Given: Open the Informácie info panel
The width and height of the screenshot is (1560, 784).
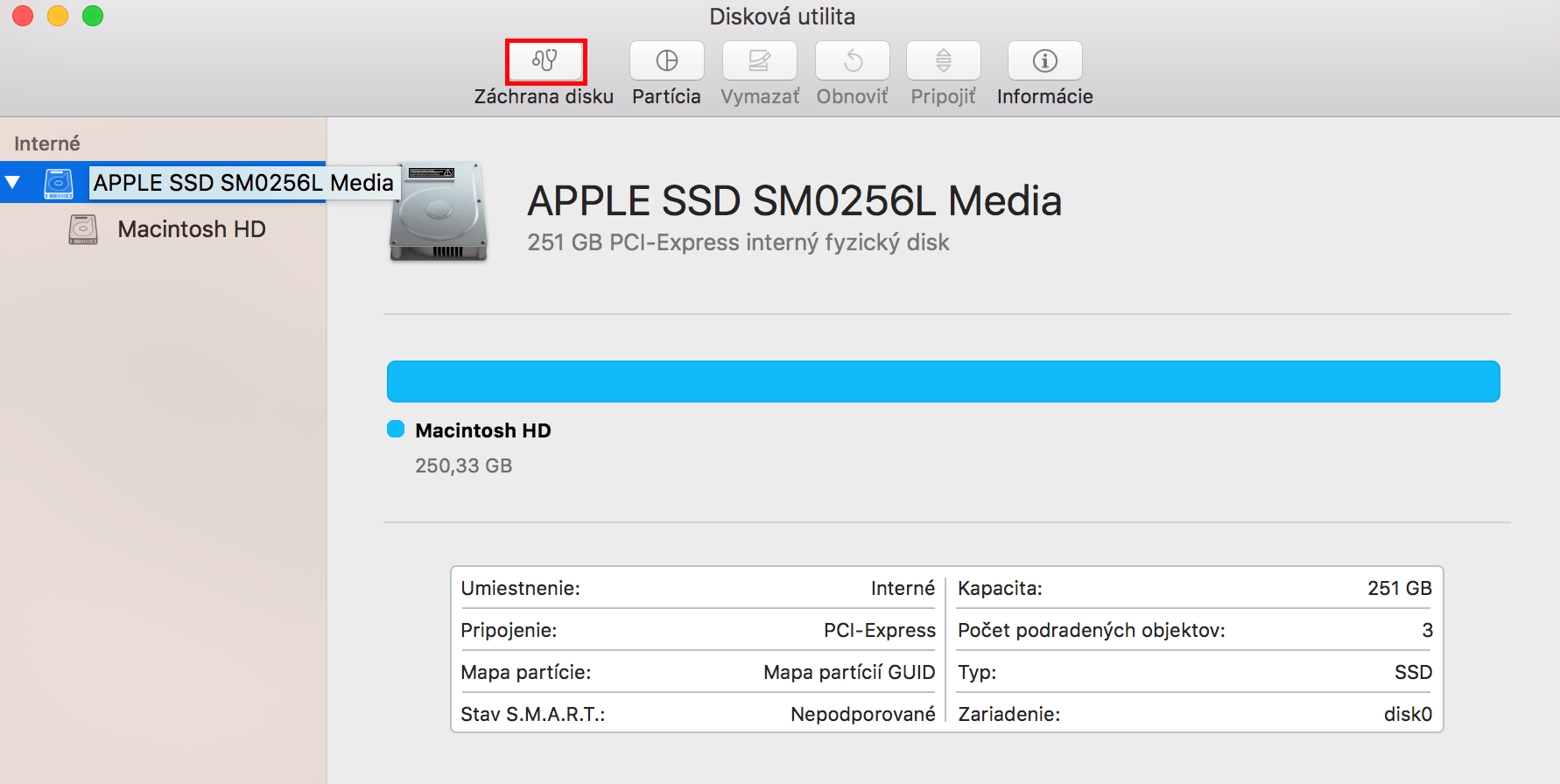Looking at the screenshot, I should [x=1045, y=61].
